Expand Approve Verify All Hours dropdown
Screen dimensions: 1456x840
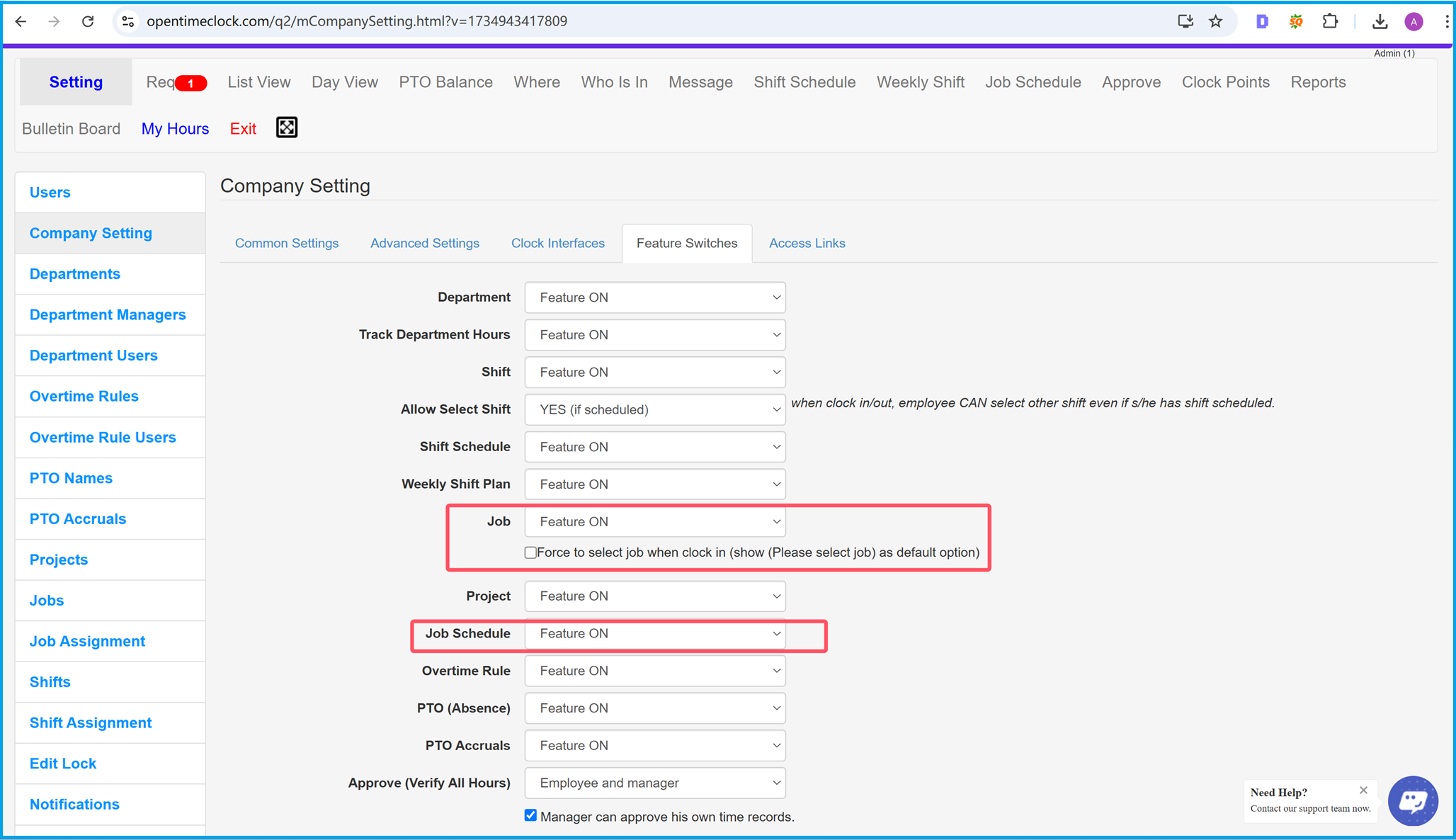pos(655,783)
